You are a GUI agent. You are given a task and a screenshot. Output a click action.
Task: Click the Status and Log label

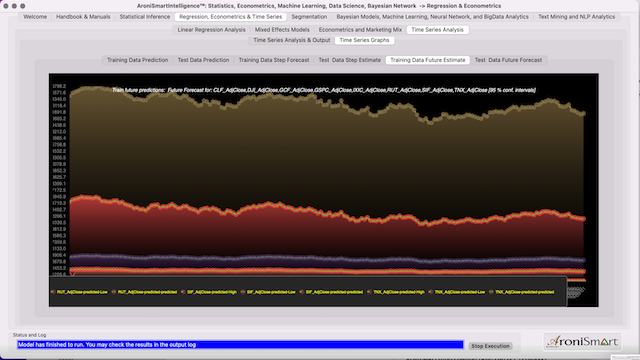pos(29,335)
